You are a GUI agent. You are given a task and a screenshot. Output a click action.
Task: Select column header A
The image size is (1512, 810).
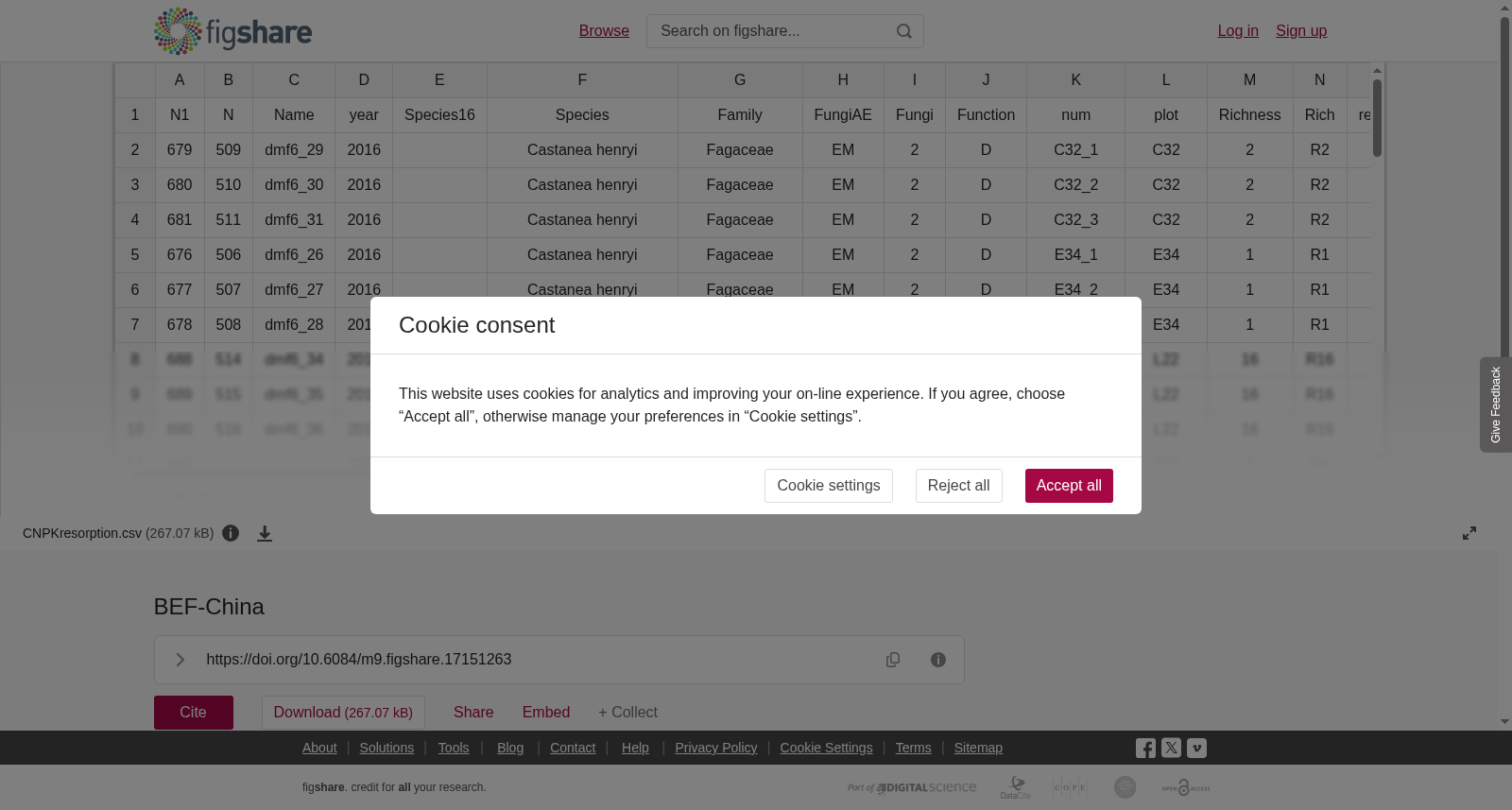[180, 80]
